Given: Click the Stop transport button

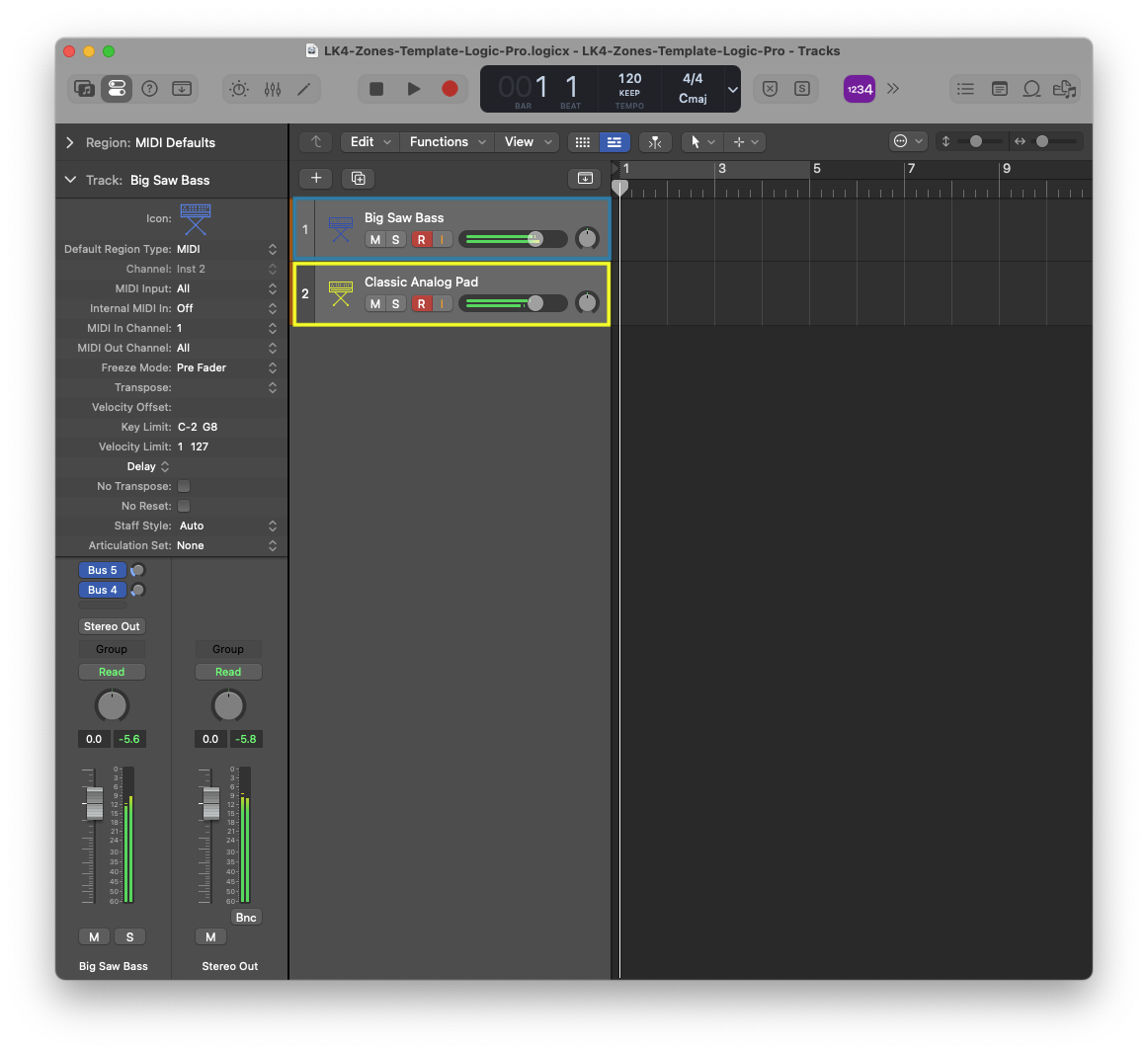Looking at the screenshot, I should tap(376, 89).
